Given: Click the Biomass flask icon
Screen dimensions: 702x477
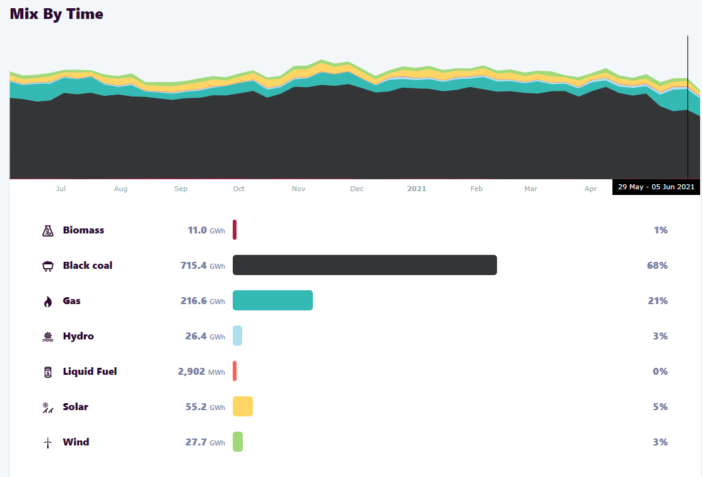Looking at the screenshot, I should [47, 230].
